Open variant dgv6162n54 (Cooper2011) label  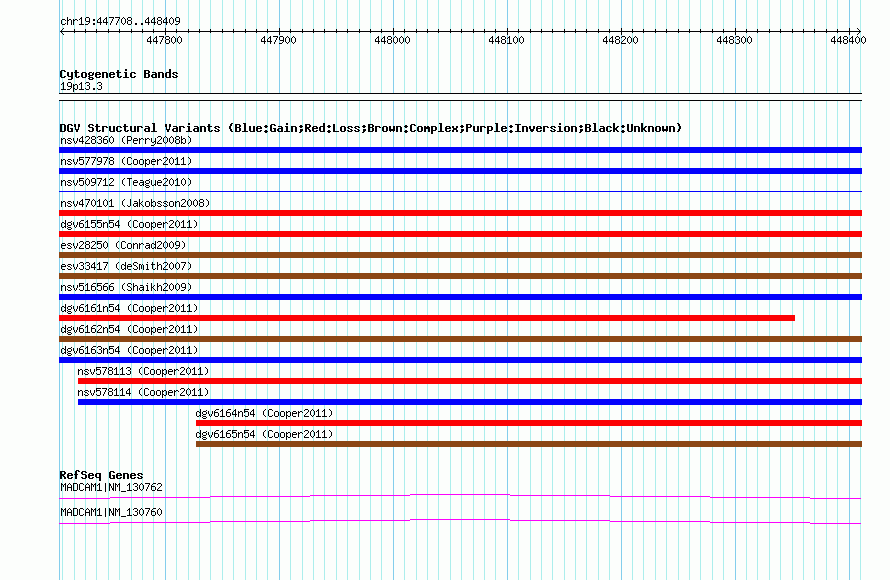tap(129, 329)
